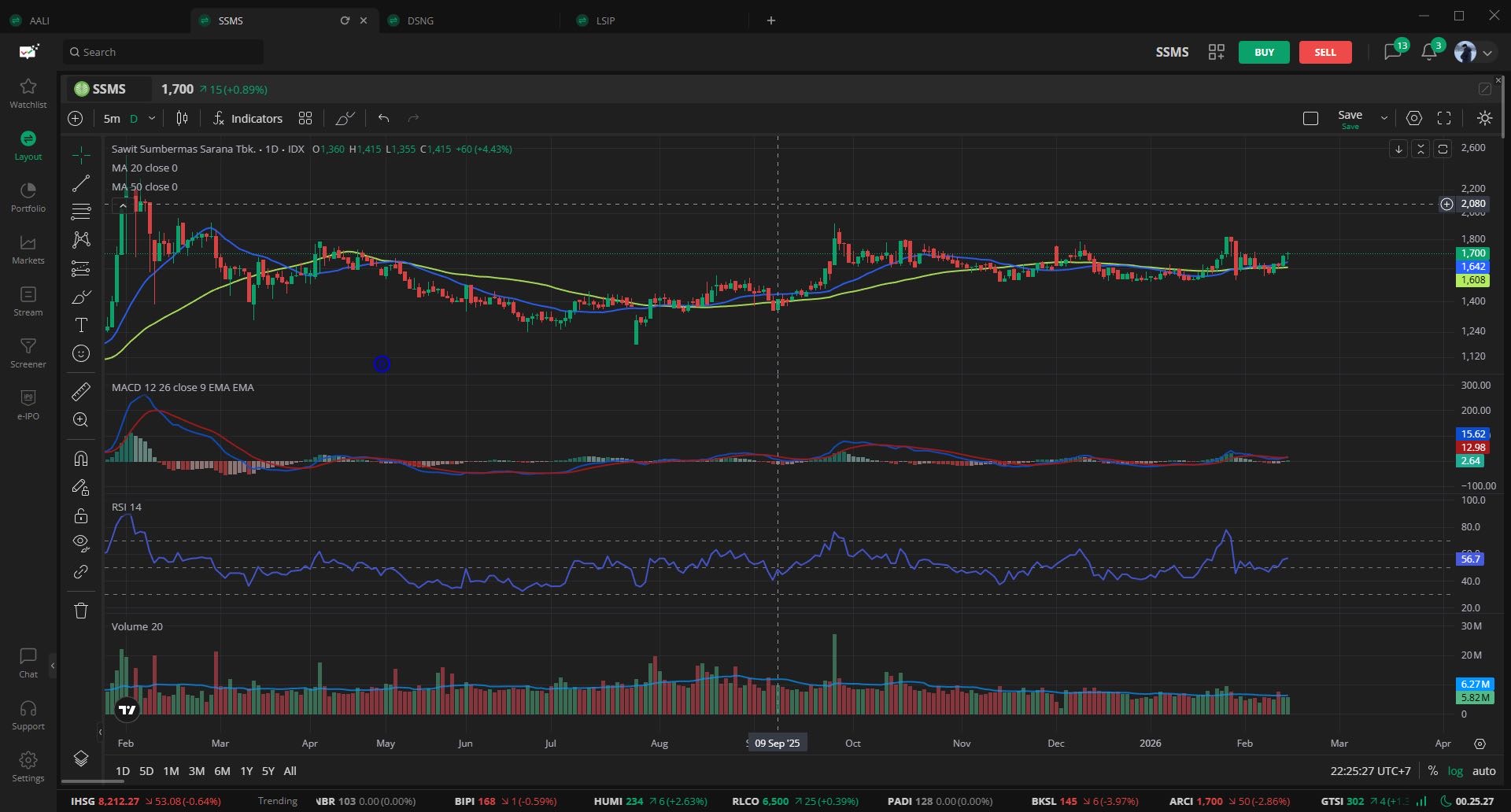Viewport: 1511px width, 812px height.
Task: Expand the Save layout dropdown arrow
Action: pyautogui.click(x=1384, y=118)
